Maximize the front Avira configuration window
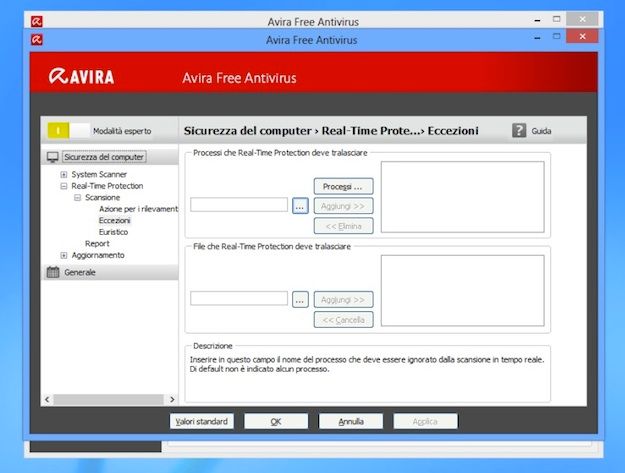This screenshot has width=625, height=473. coord(556,37)
